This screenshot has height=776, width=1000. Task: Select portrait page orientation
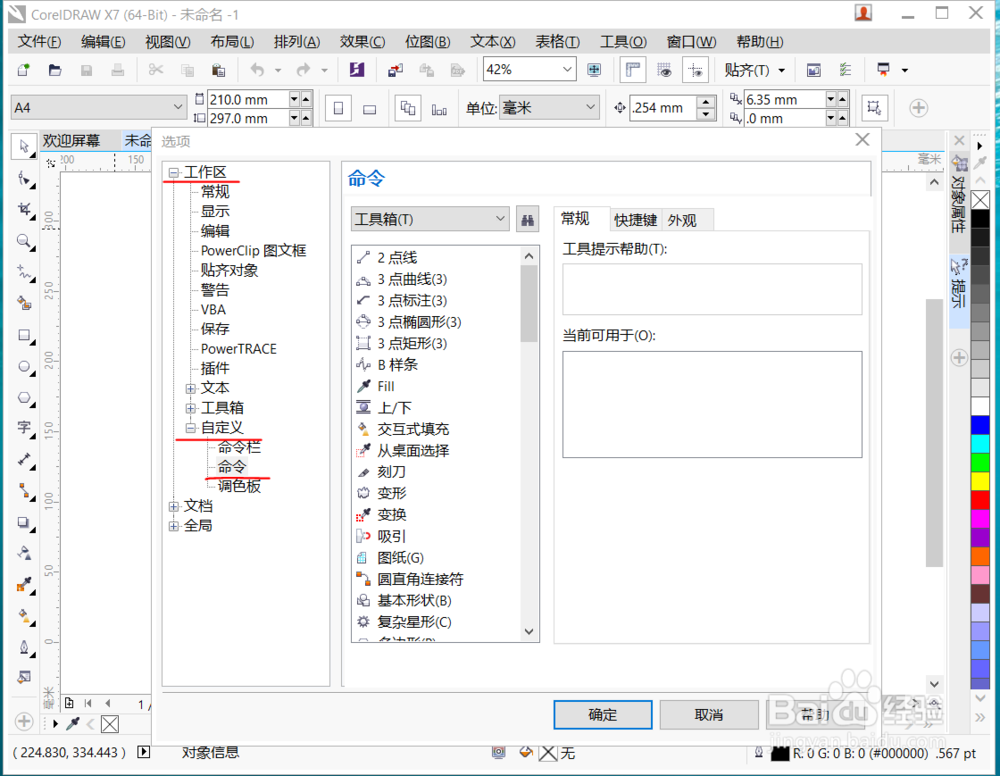click(339, 108)
